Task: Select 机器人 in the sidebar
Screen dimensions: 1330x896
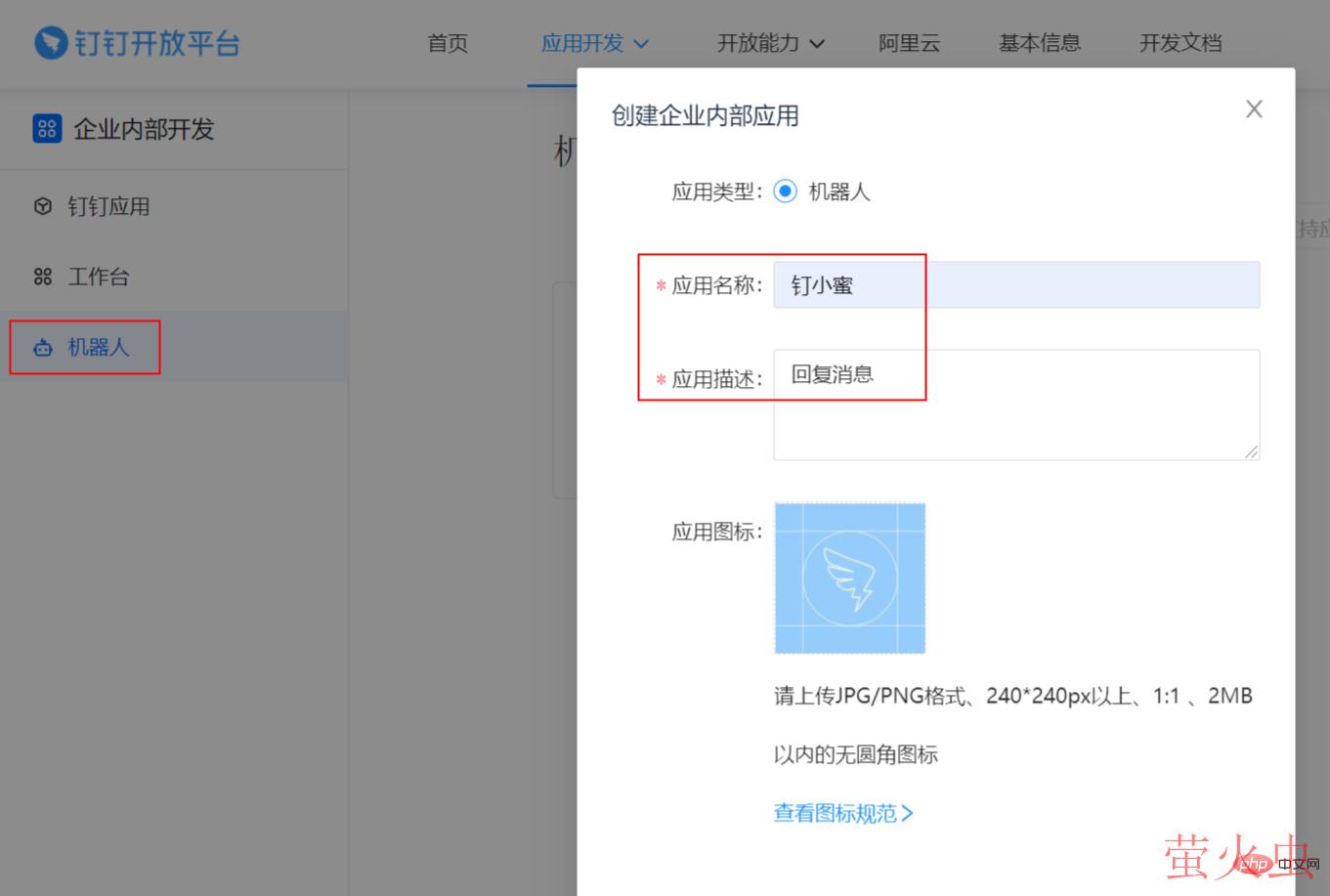Action: (x=174, y=347)
